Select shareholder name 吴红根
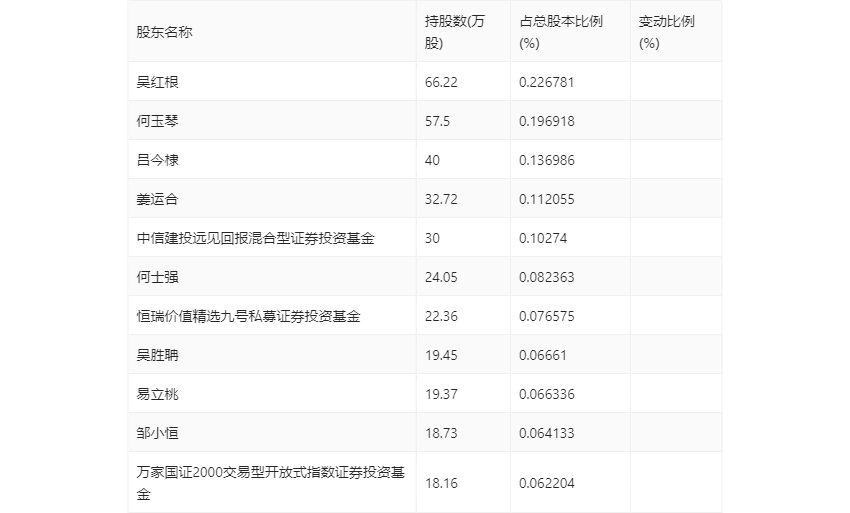The height and width of the screenshot is (513, 850). (x=157, y=82)
